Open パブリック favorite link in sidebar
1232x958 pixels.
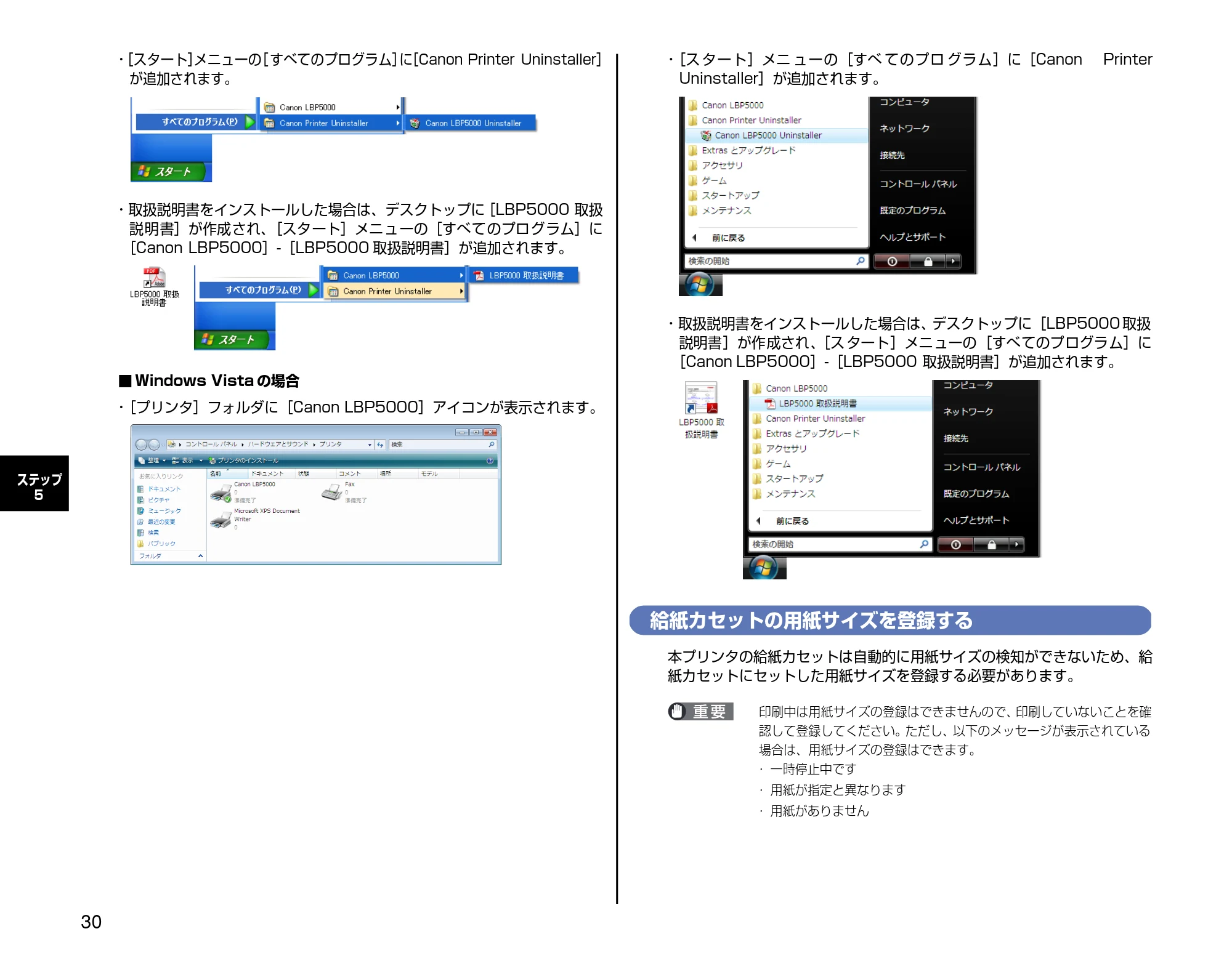click(x=156, y=544)
